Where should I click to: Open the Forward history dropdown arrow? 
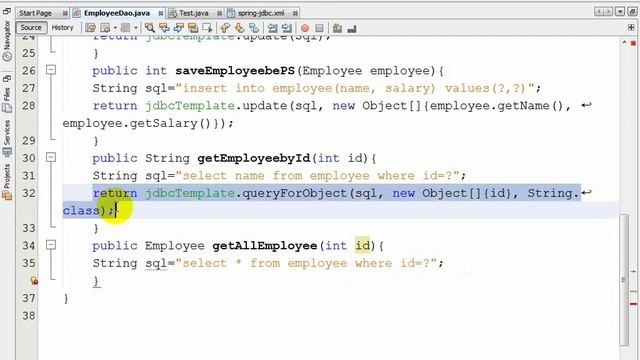tap(136, 28)
